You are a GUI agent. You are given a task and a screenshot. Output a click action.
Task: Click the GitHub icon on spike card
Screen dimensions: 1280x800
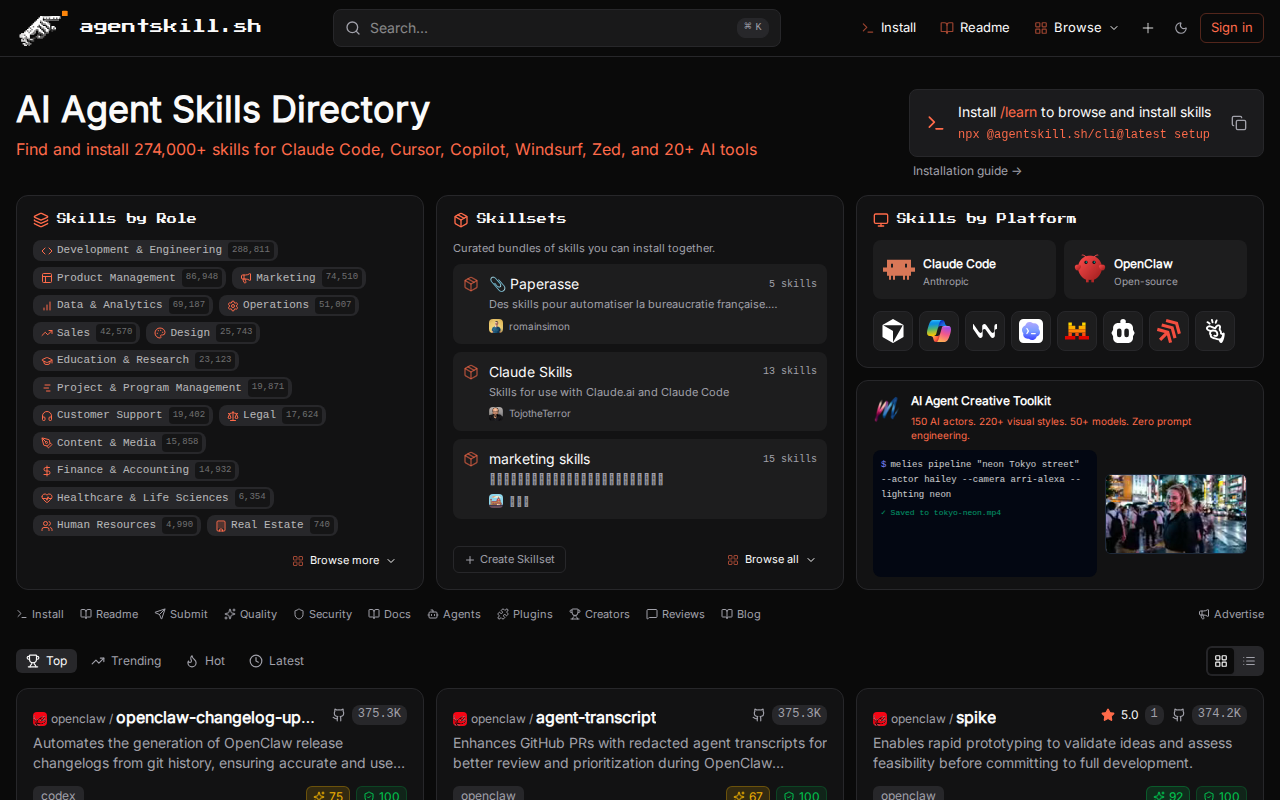coord(1179,714)
